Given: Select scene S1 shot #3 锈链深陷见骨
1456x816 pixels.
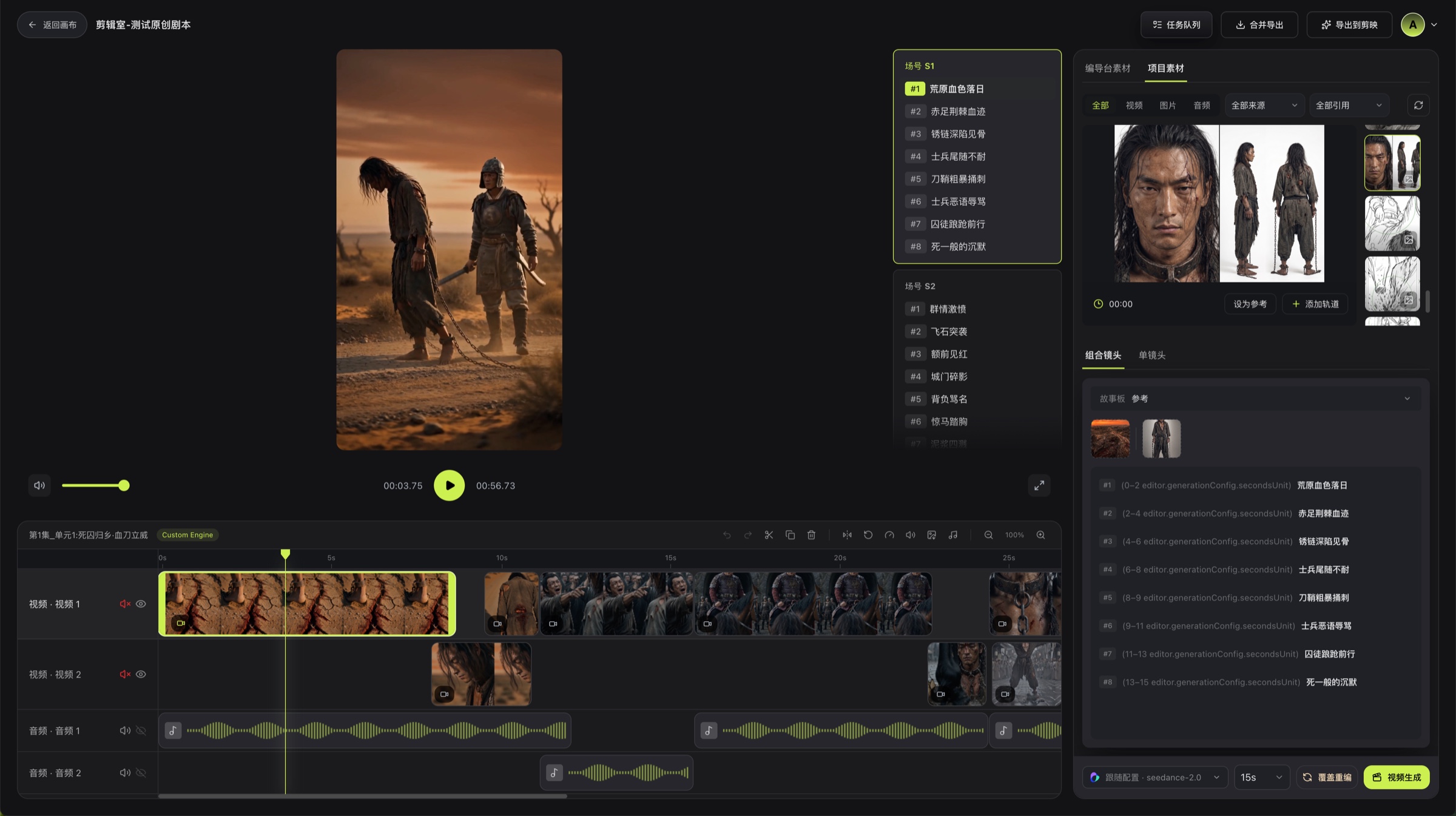Looking at the screenshot, I should 977,134.
